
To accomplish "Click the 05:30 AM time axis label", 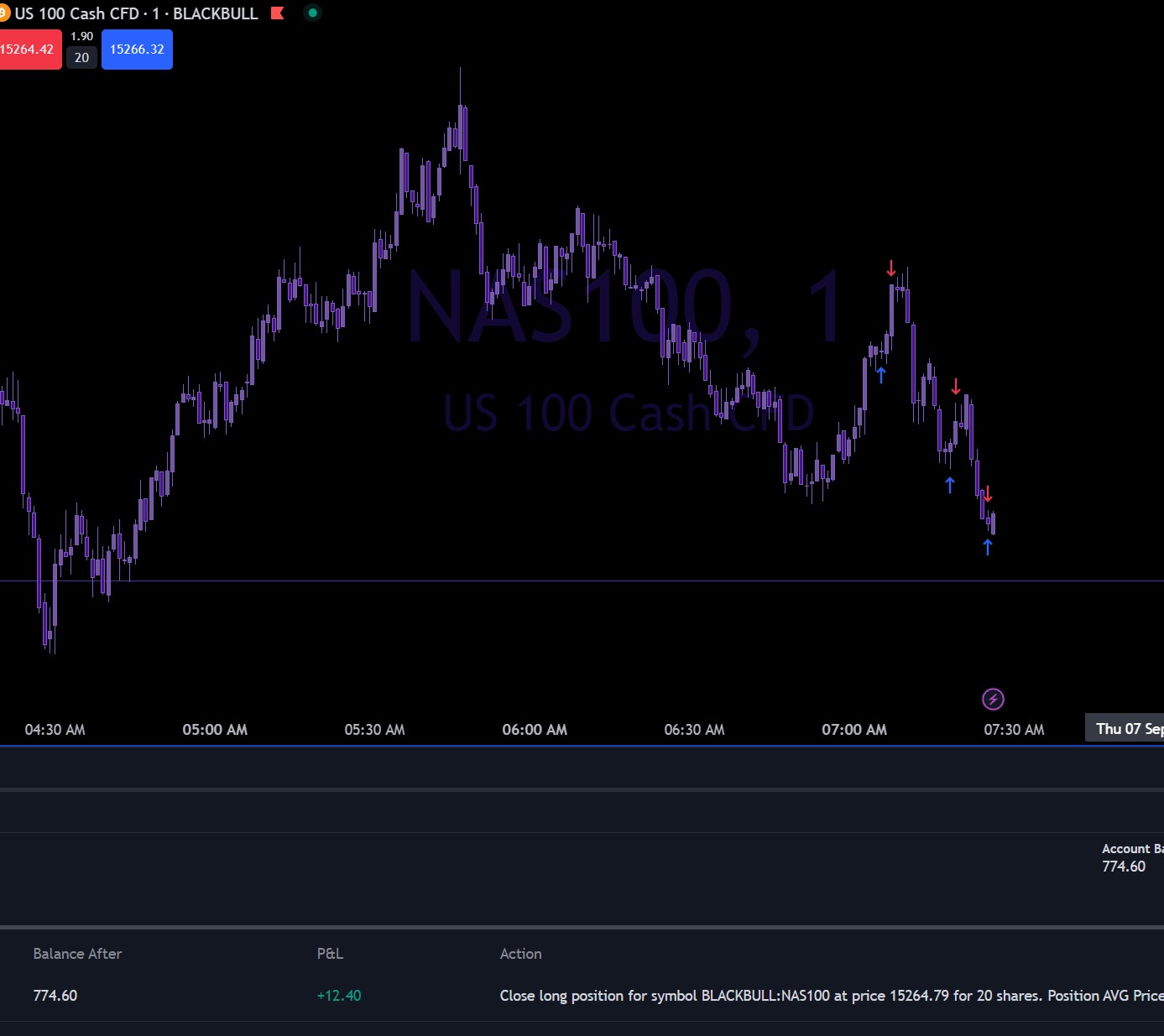I will [x=374, y=730].
